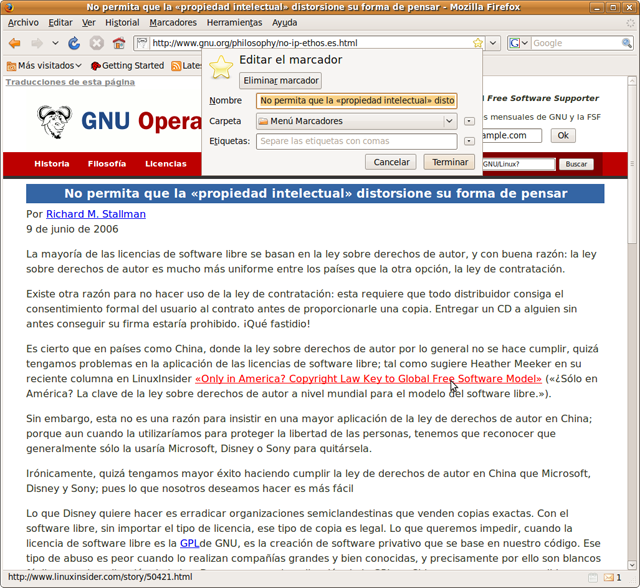Image resolution: width=640 pixels, height=588 pixels.
Task: Open the Marcadores menu
Action: [x=173, y=22]
